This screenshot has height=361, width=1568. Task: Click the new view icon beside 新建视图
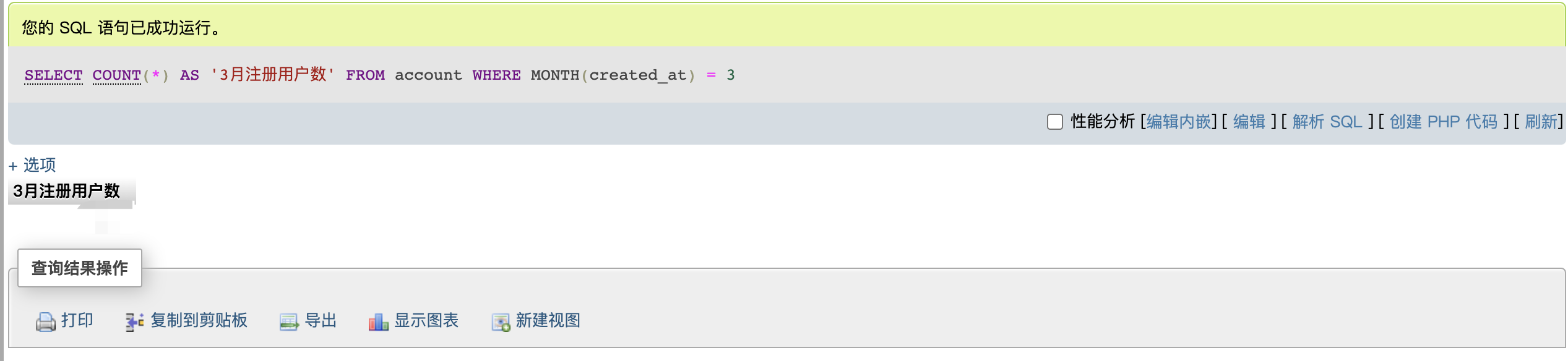click(x=501, y=321)
